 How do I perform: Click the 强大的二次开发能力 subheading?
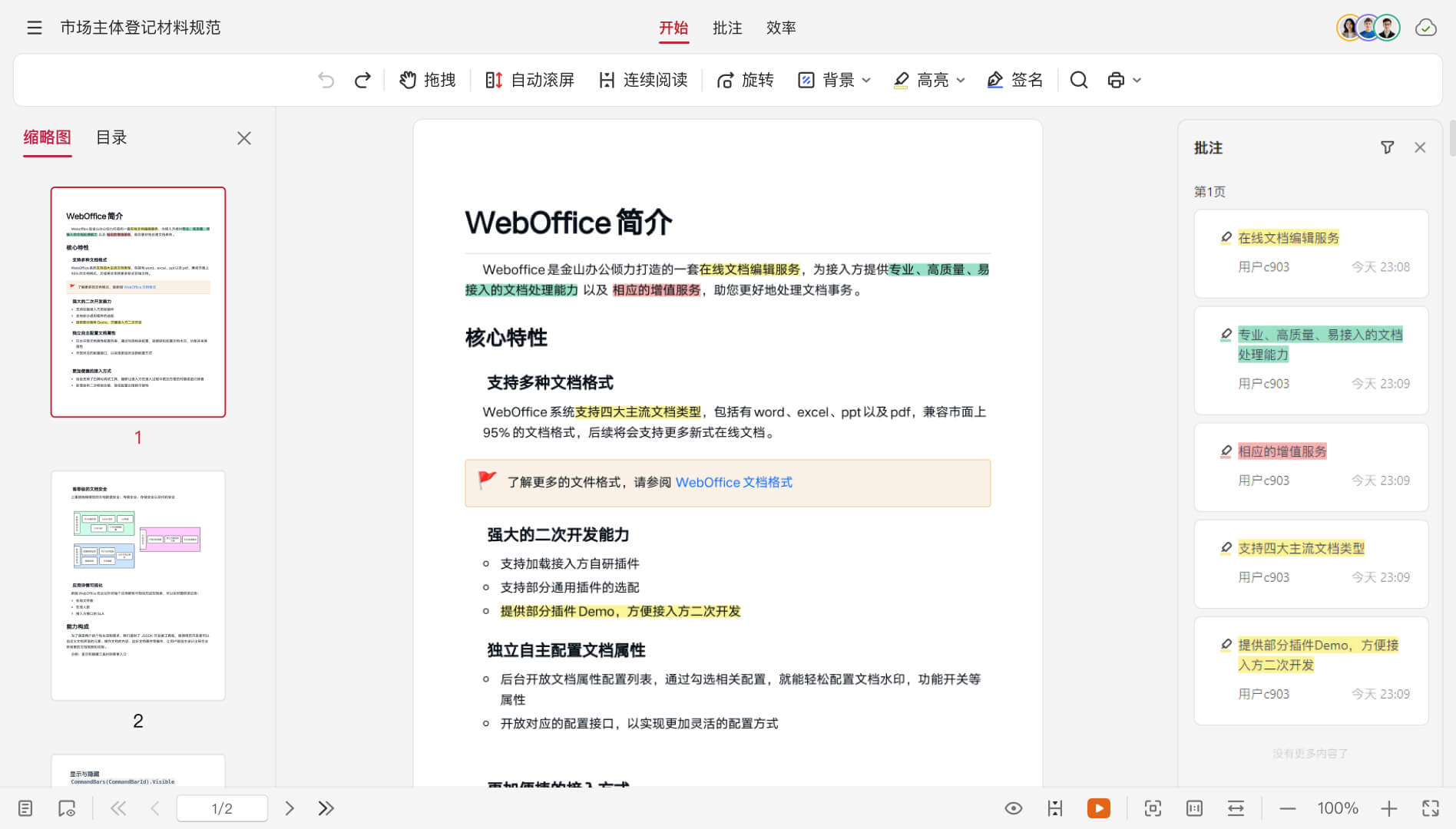click(x=558, y=535)
